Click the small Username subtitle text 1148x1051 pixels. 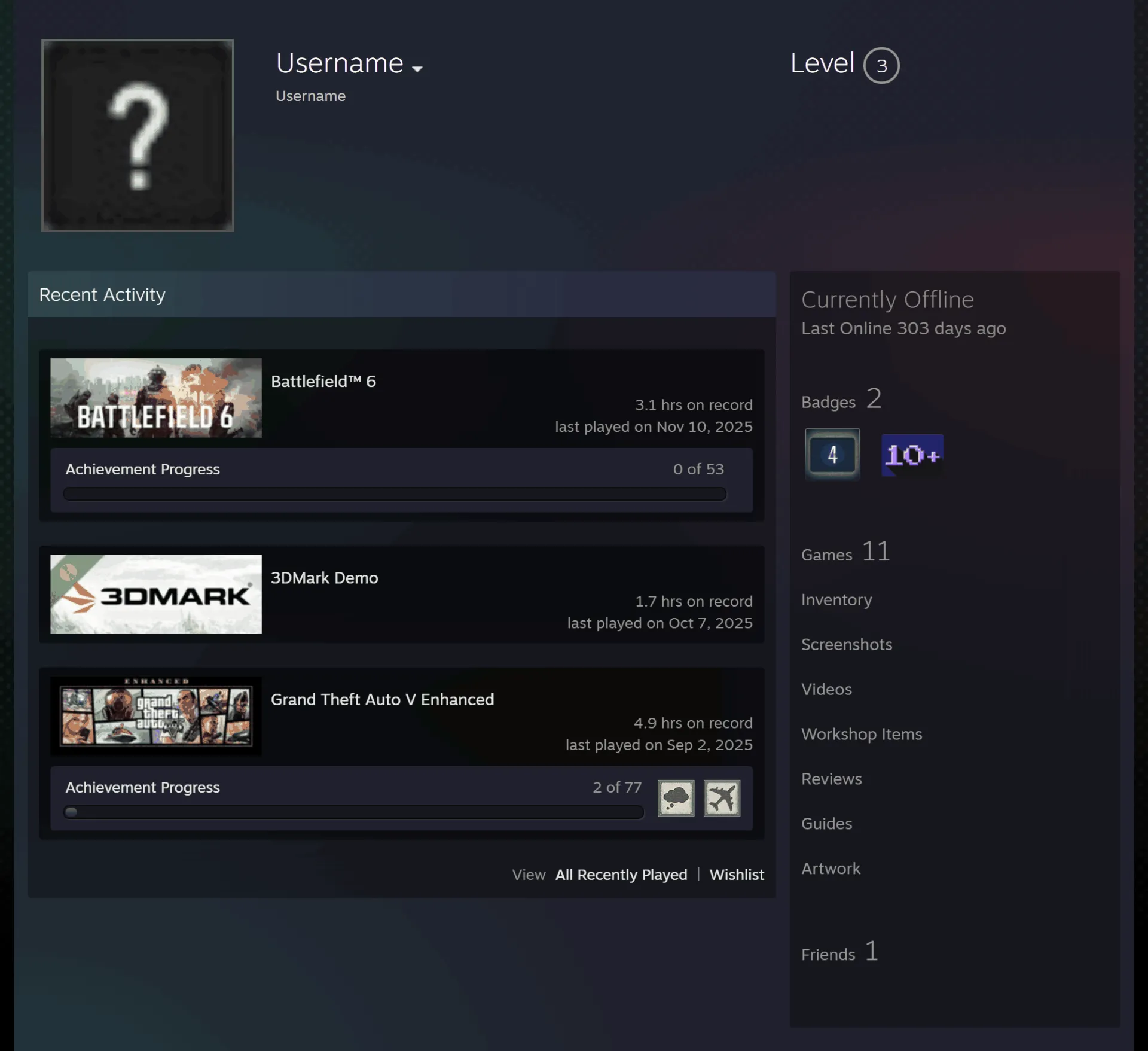tap(310, 96)
